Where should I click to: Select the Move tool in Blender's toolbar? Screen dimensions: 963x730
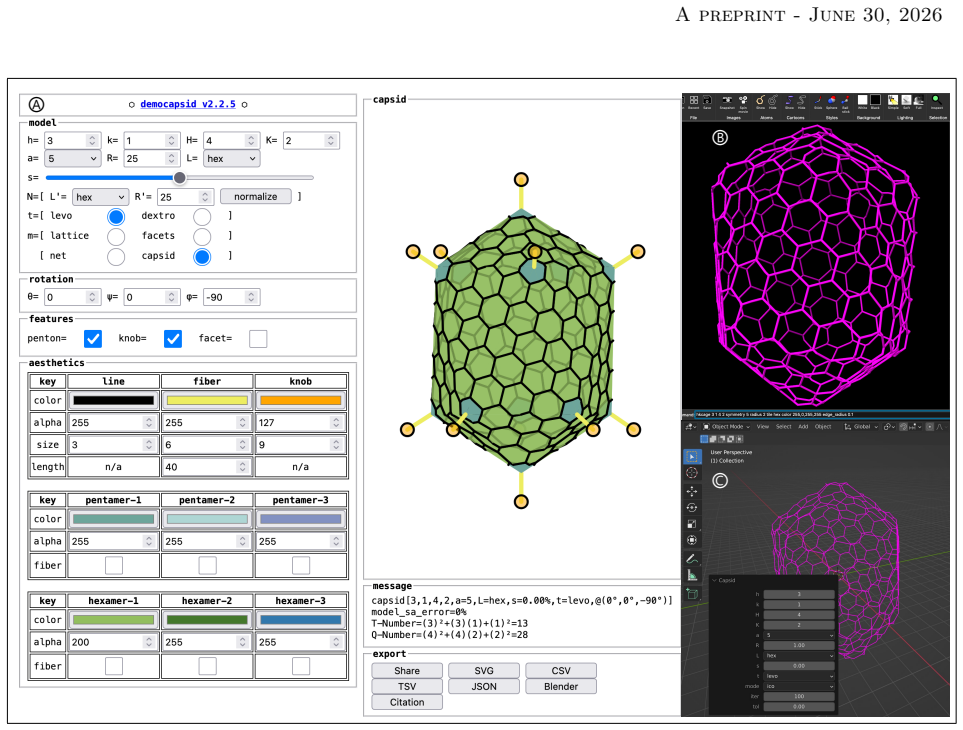point(692,491)
